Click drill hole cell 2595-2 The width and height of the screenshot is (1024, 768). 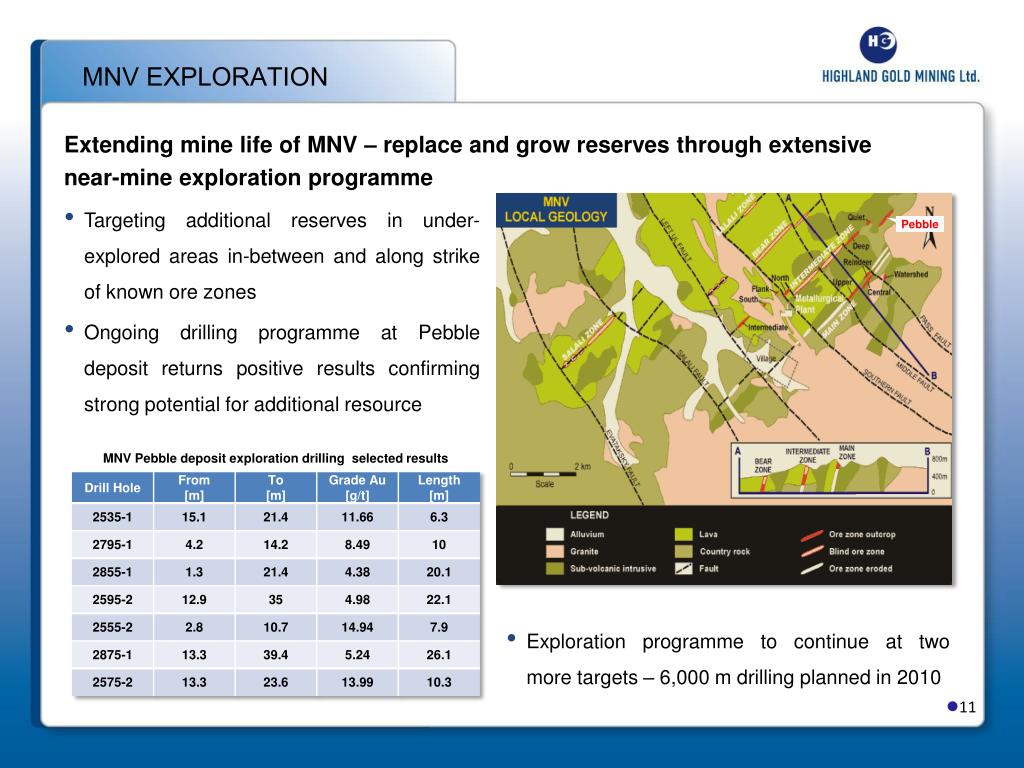pyautogui.click(x=112, y=600)
